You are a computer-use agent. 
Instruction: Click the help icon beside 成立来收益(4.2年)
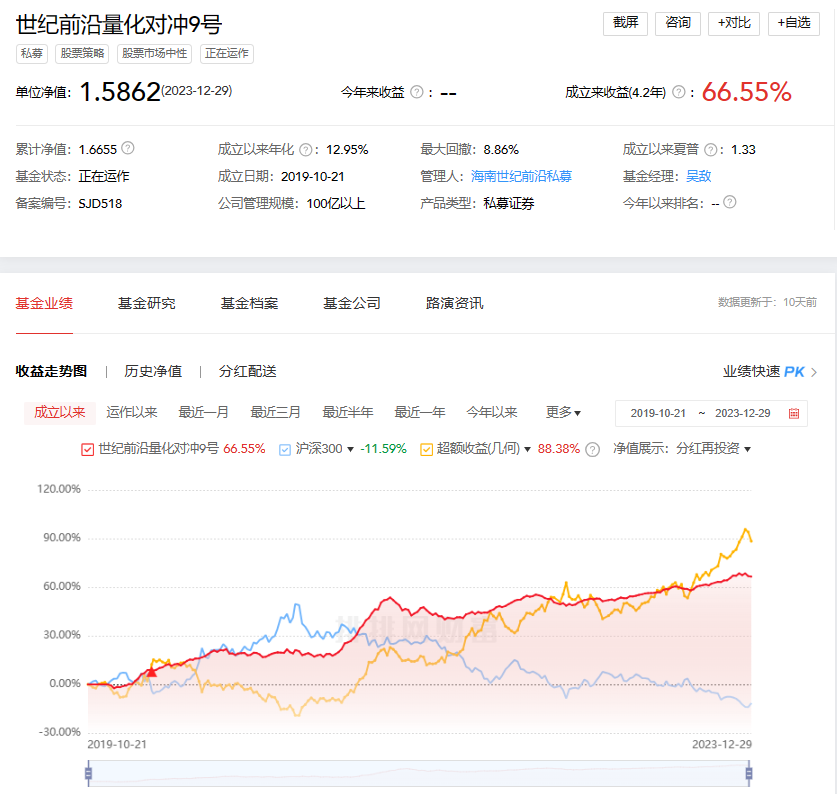[x=678, y=92]
